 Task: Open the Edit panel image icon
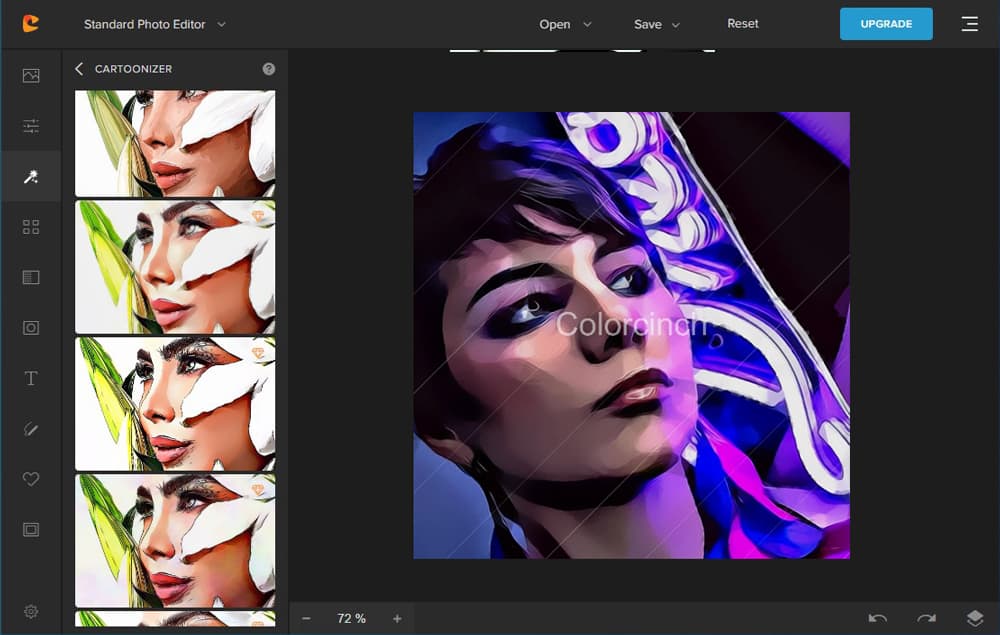coord(31,75)
